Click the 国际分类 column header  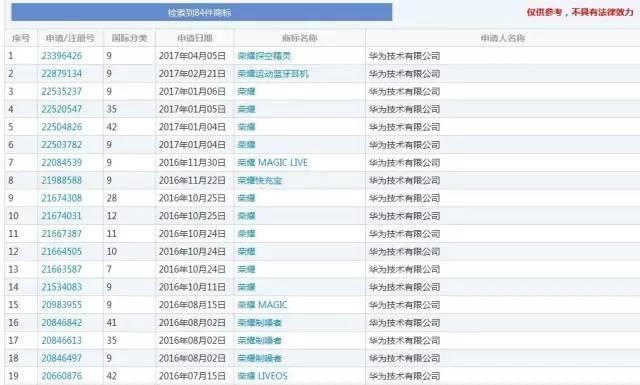129,38
